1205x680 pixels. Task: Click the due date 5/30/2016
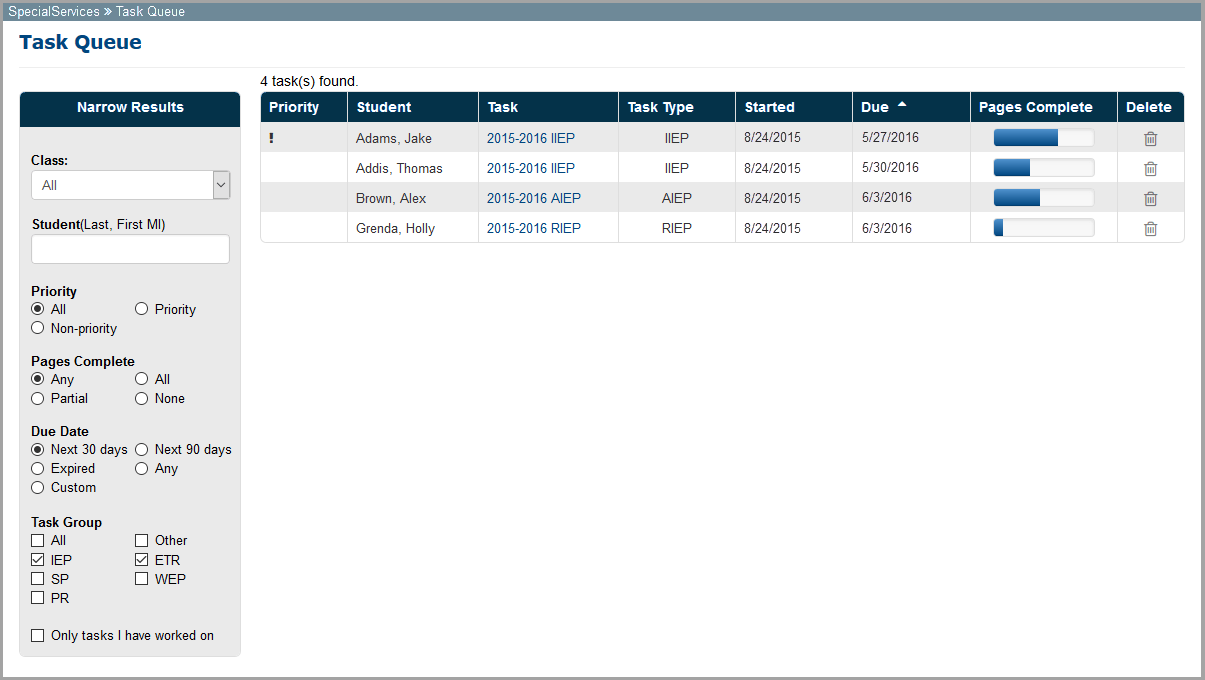pyautogui.click(x=890, y=168)
